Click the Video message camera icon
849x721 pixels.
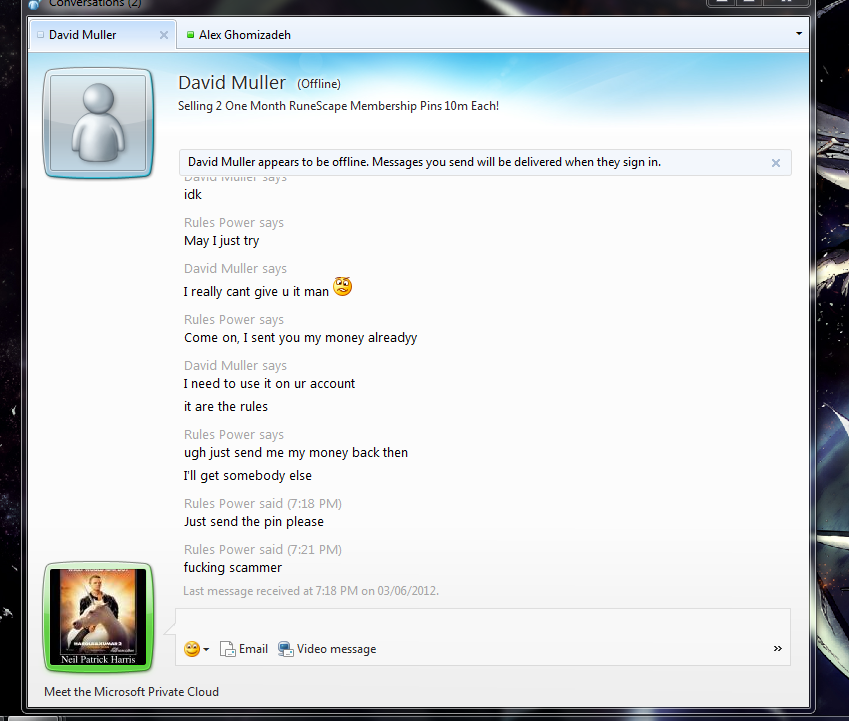tap(285, 648)
